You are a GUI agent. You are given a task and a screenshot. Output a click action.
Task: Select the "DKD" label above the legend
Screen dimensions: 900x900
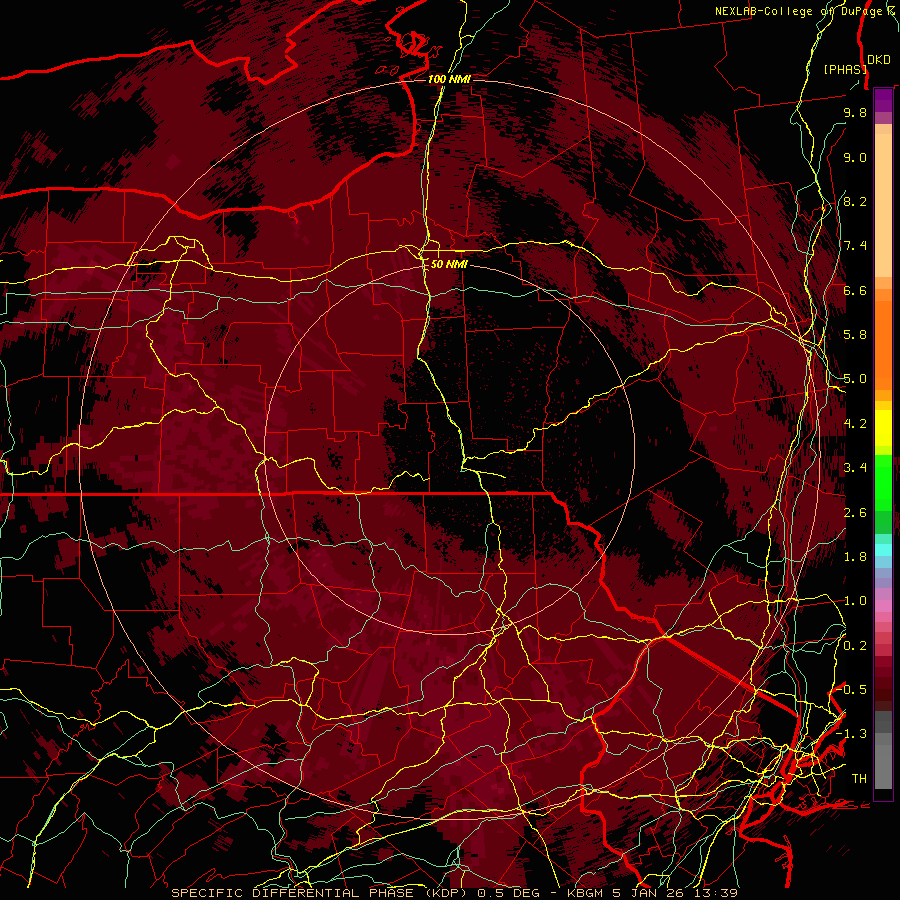(879, 60)
